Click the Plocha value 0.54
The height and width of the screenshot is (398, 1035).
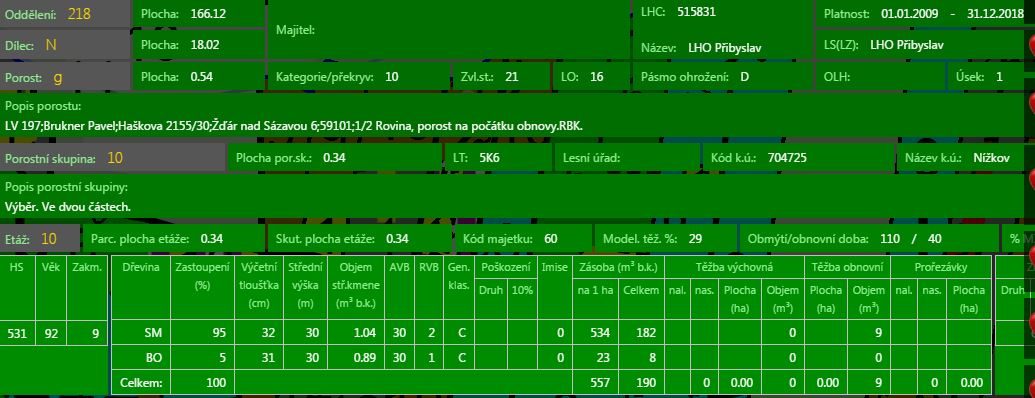pos(201,77)
